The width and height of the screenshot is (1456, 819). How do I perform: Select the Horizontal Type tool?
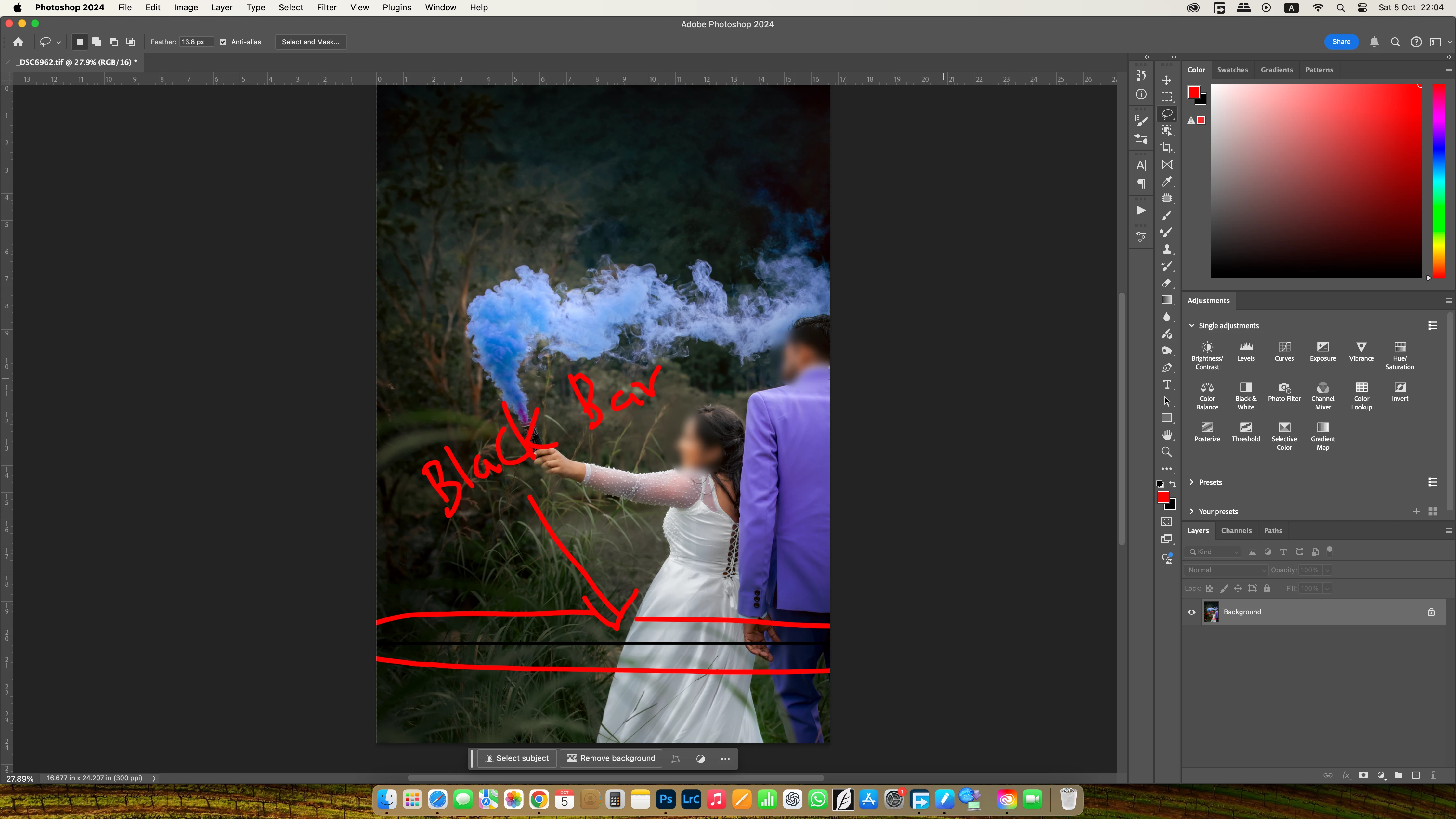point(1167,384)
